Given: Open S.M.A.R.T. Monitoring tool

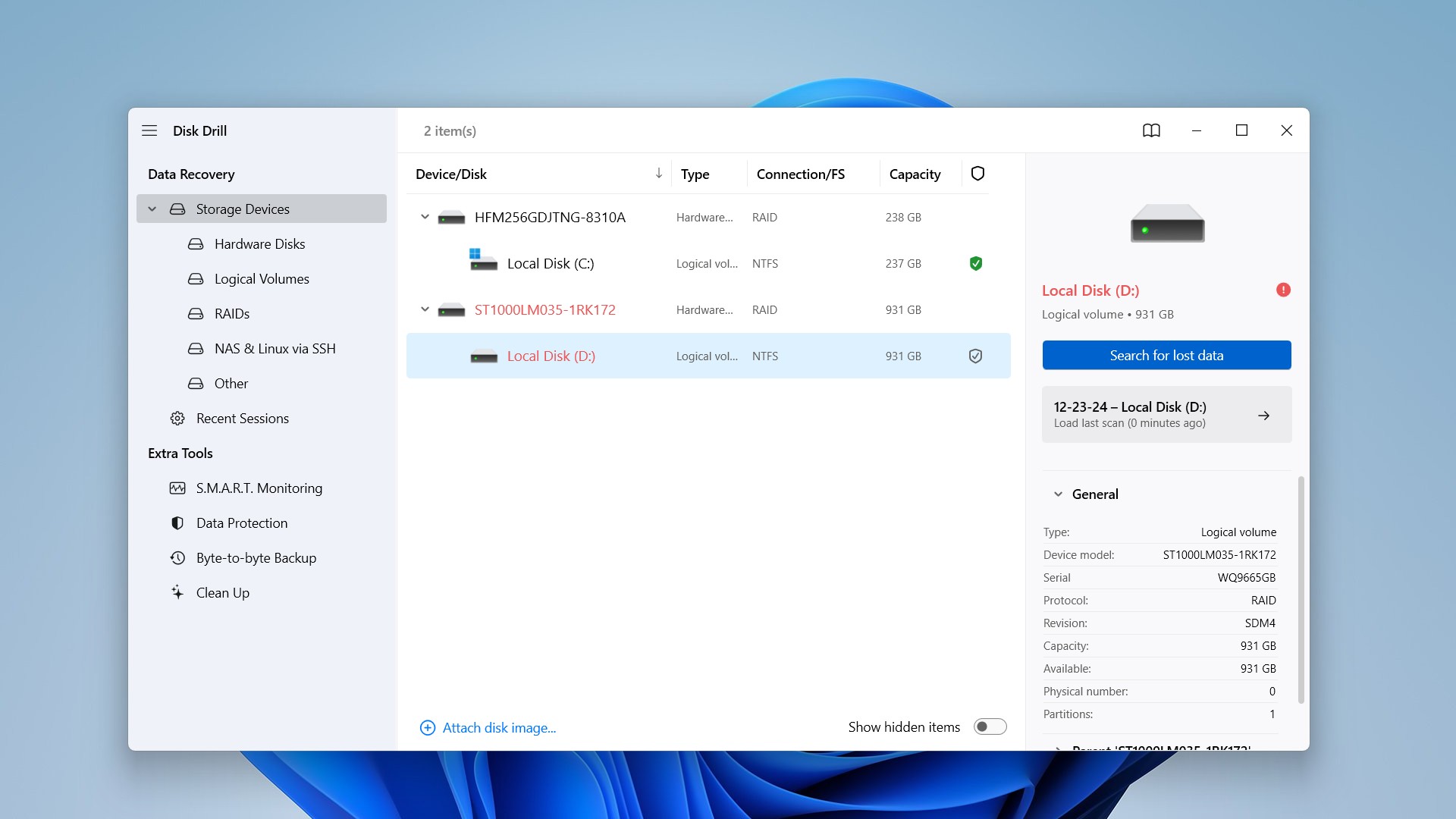Looking at the screenshot, I should click(x=259, y=488).
